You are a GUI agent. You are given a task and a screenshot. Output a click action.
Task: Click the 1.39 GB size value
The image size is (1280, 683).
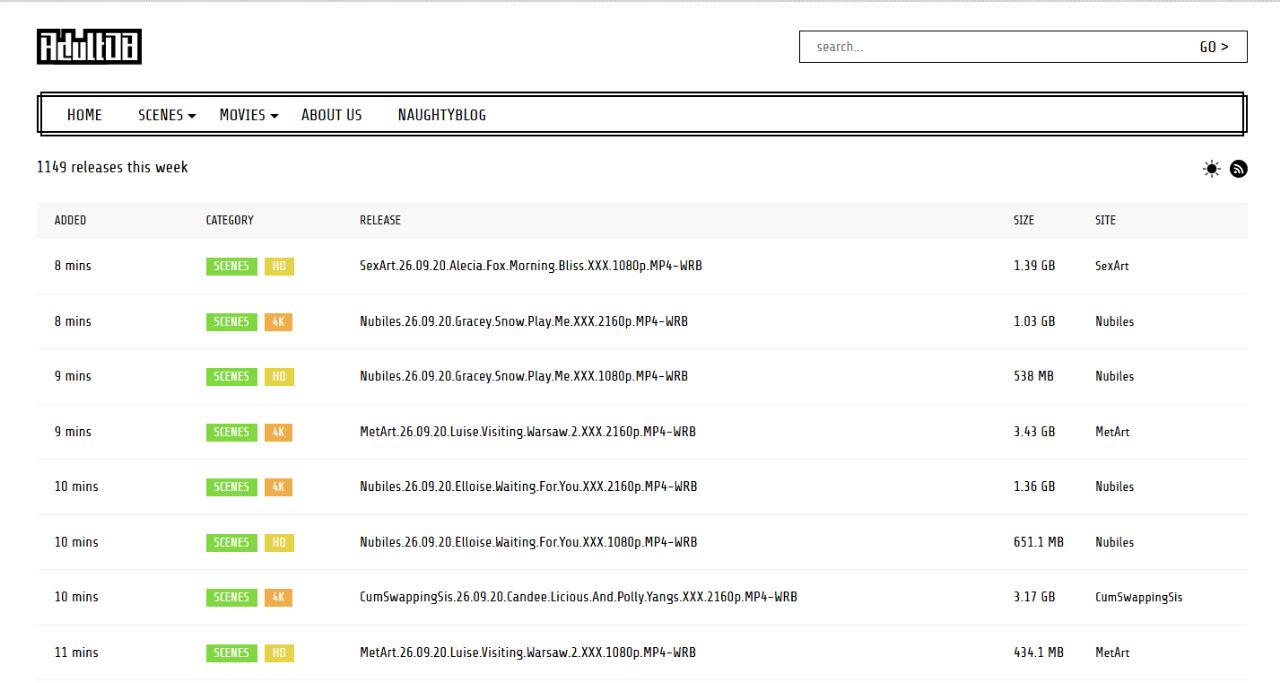click(1034, 266)
